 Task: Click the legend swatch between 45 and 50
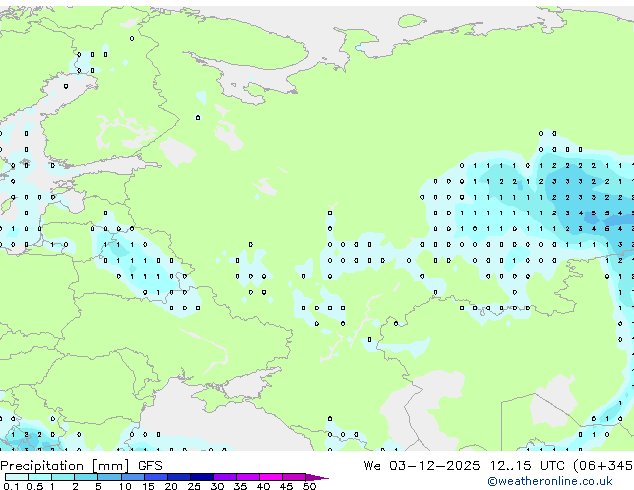pos(294,477)
